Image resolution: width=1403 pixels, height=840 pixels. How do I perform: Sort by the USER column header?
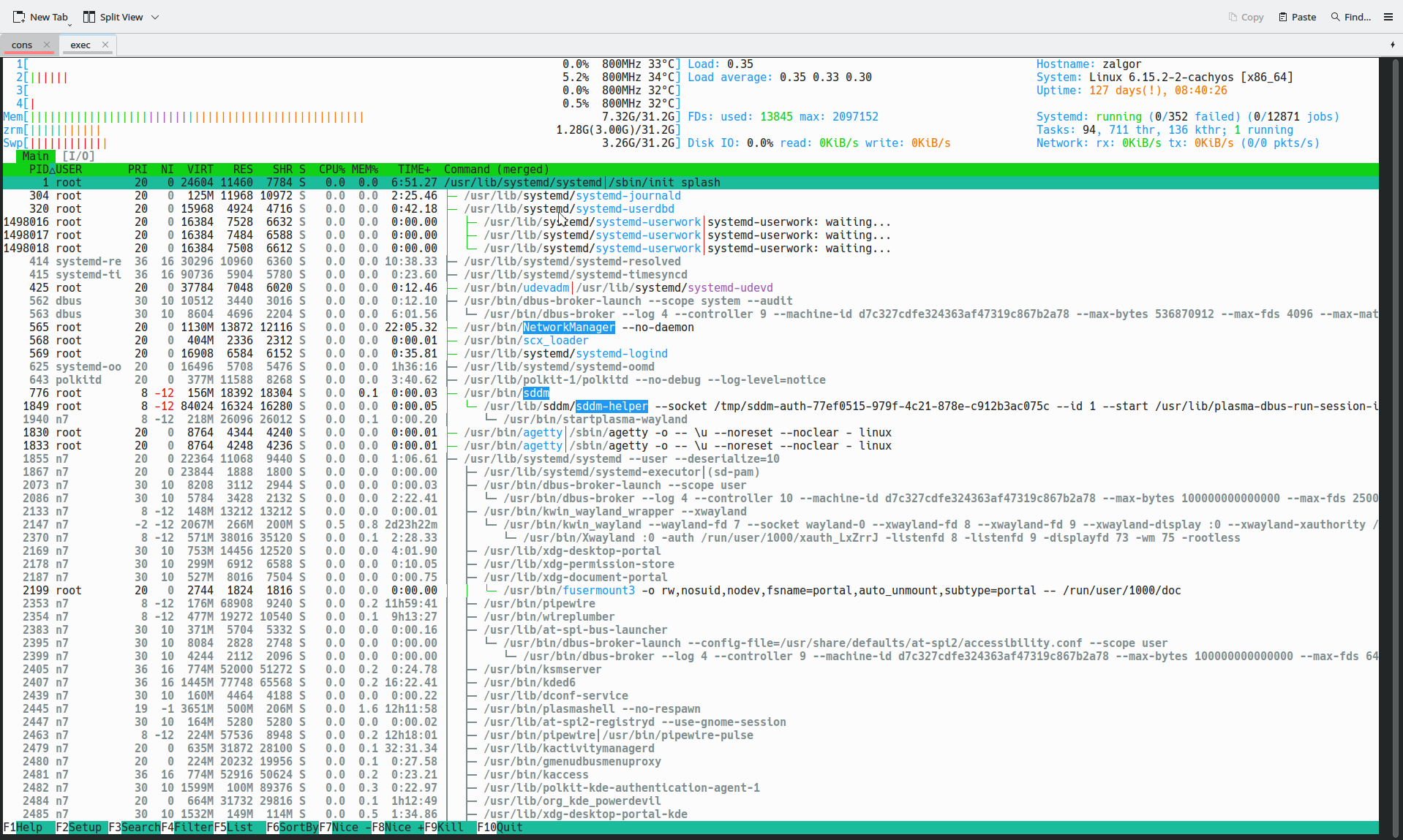(x=69, y=170)
